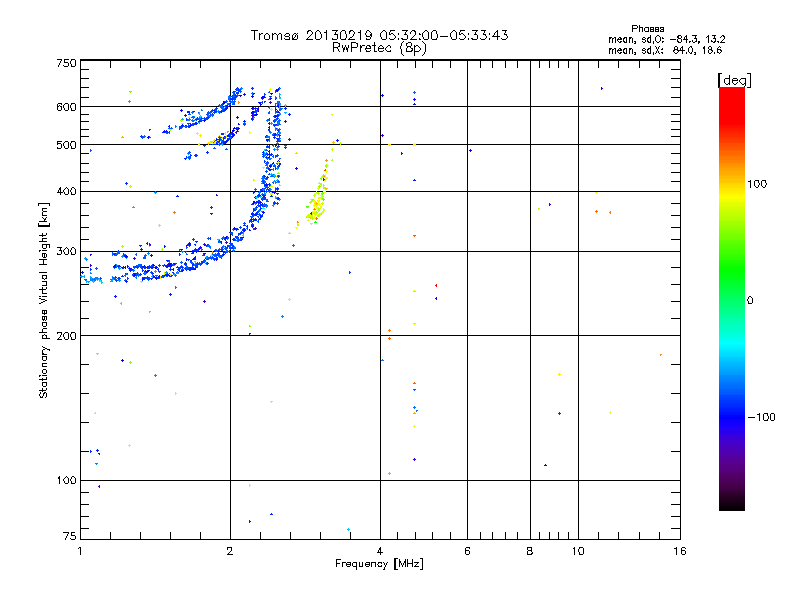
Task: Click the colorbar label '0'
Action: [750, 301]
